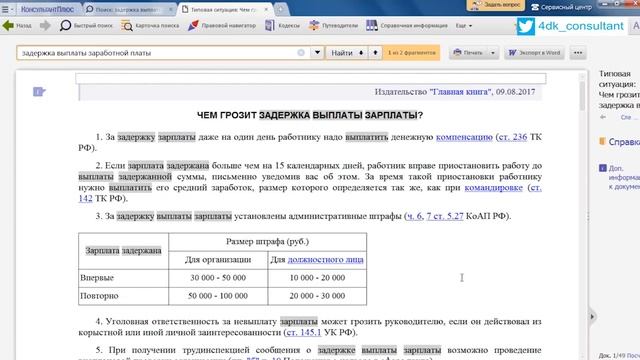Open the main menu hamburger icon
Screen dimensions: 640x360
[x=5, y=9]
